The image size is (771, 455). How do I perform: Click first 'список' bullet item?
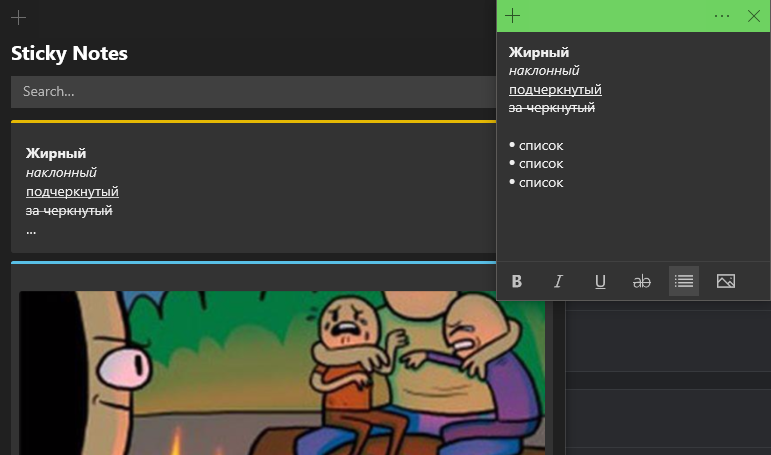tap(541, 146)
